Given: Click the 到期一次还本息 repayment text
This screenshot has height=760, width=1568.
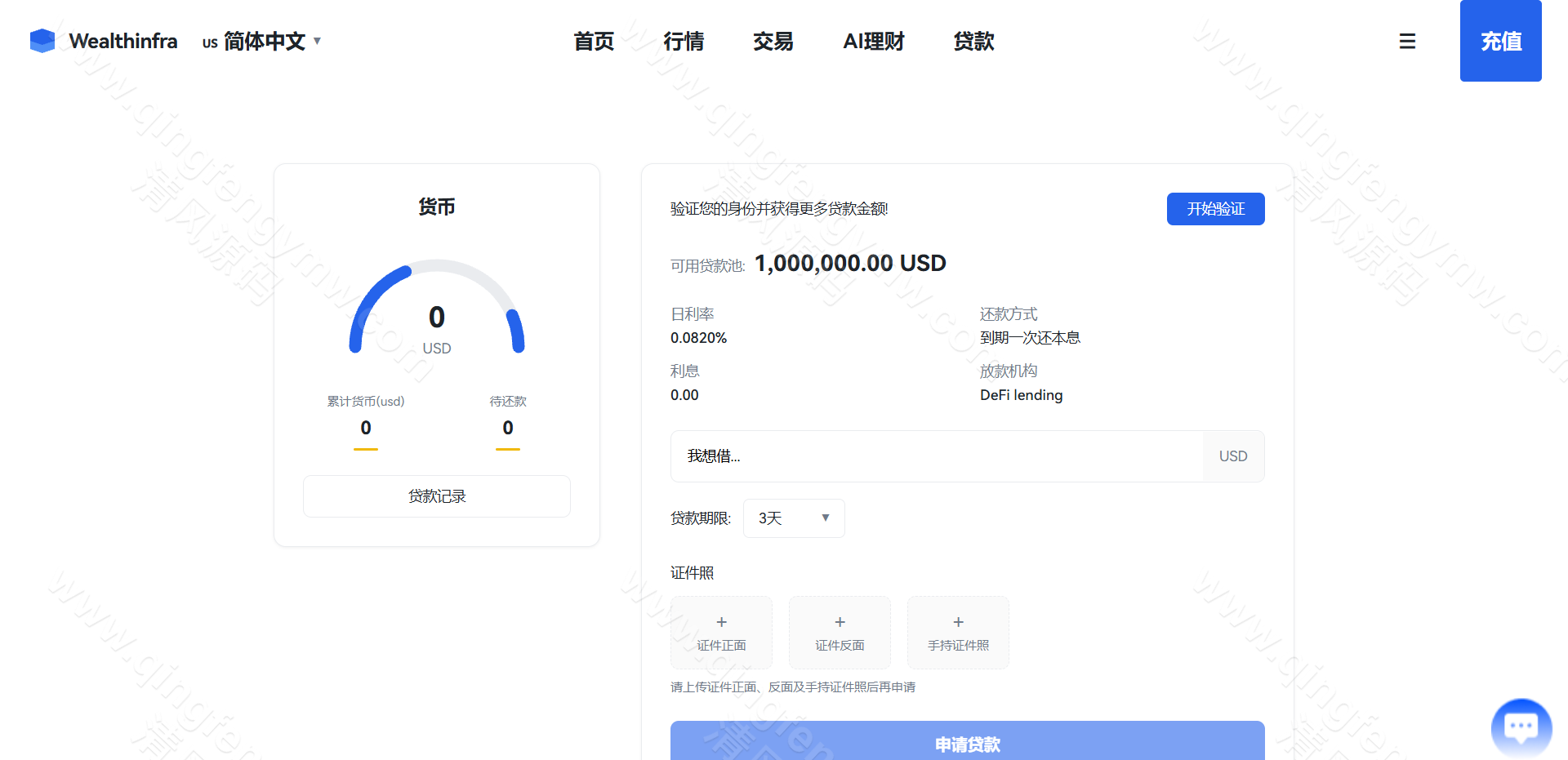Looking at the screenshot, I should pos(1030,338).
